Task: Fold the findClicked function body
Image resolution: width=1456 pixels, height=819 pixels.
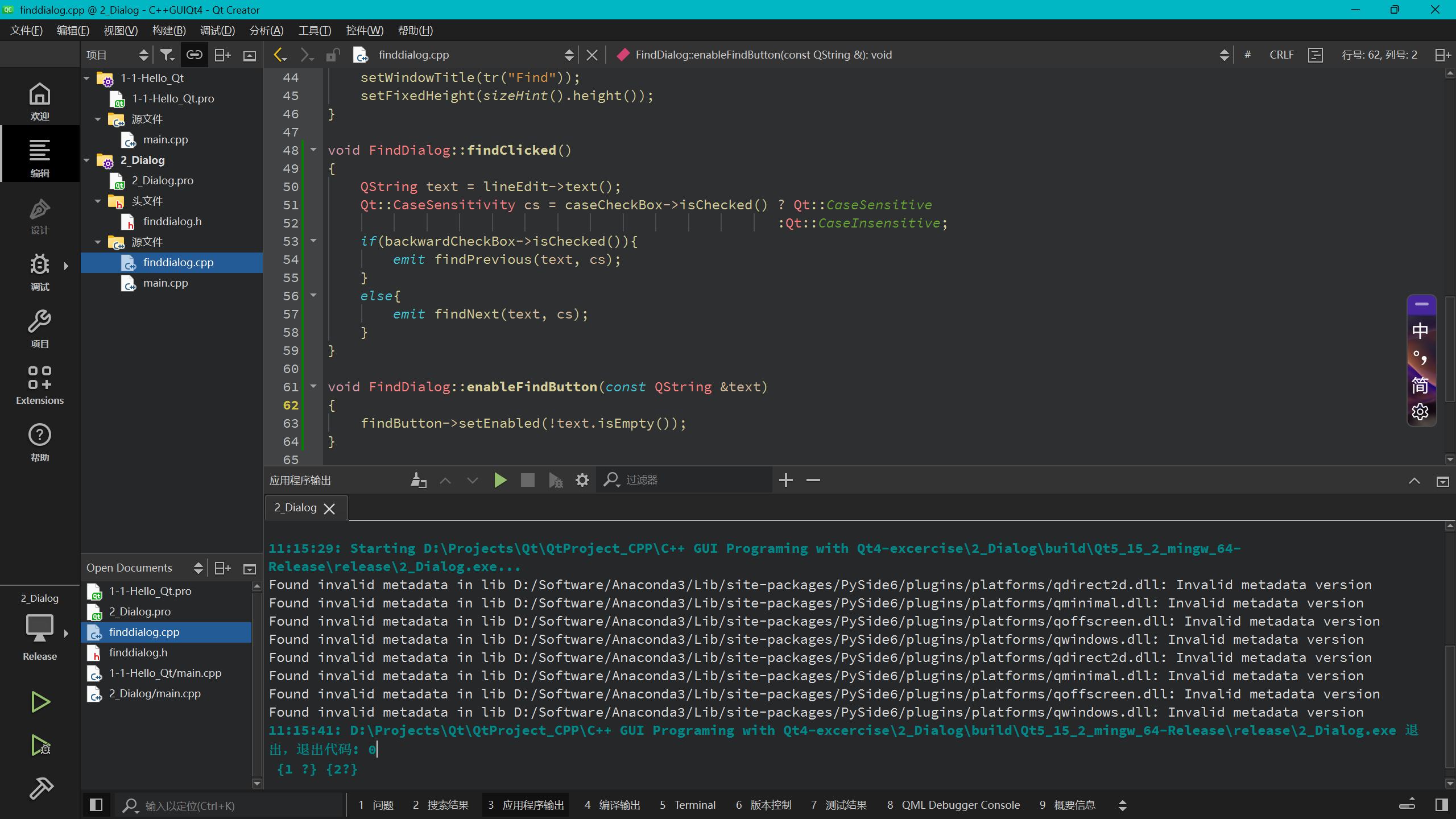Action: coord(313,150)
